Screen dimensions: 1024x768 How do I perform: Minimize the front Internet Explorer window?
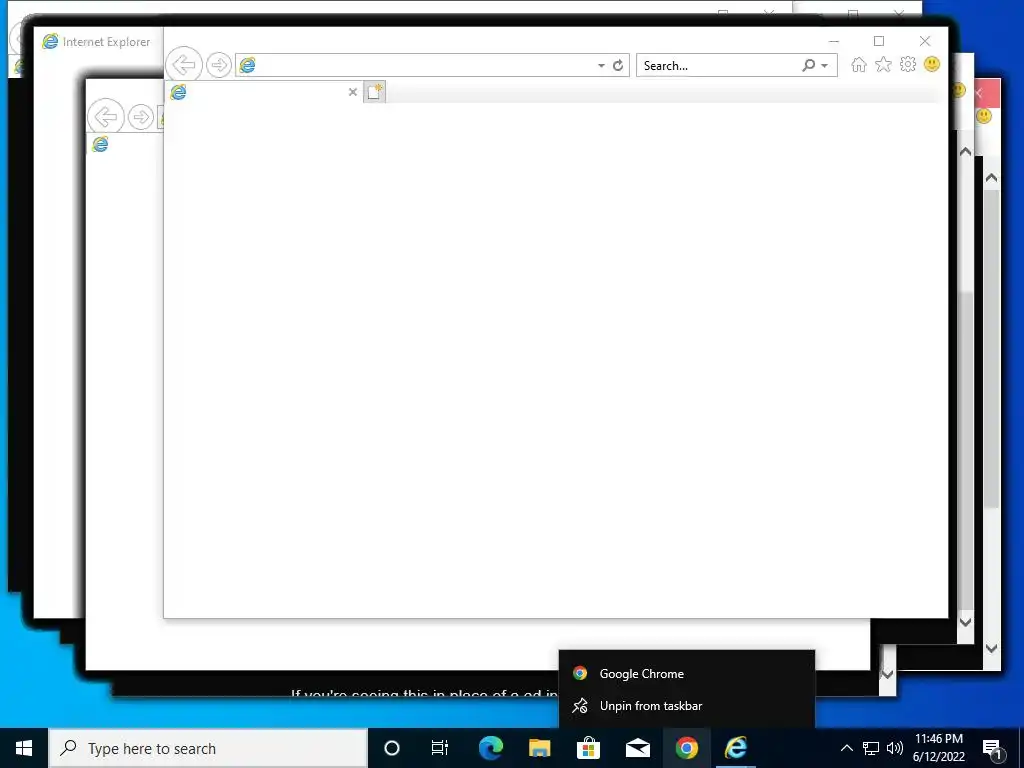(x=833, y=41)
